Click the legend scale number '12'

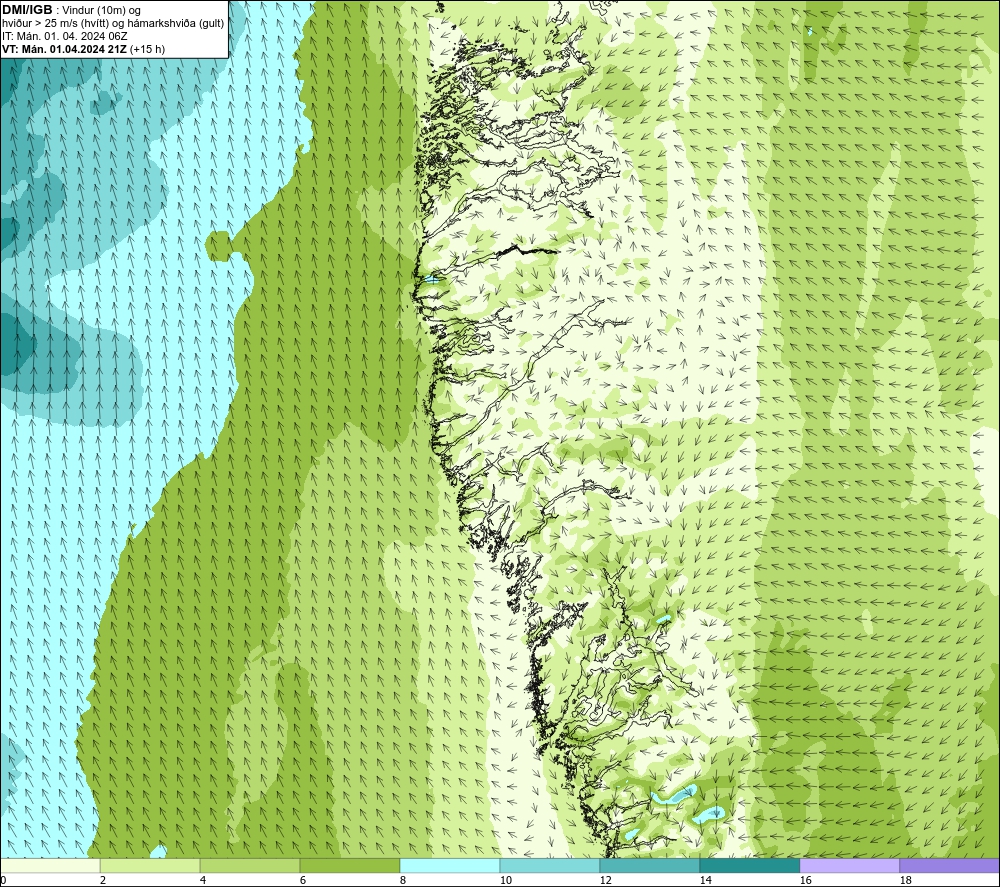click(x=605, y=881)
